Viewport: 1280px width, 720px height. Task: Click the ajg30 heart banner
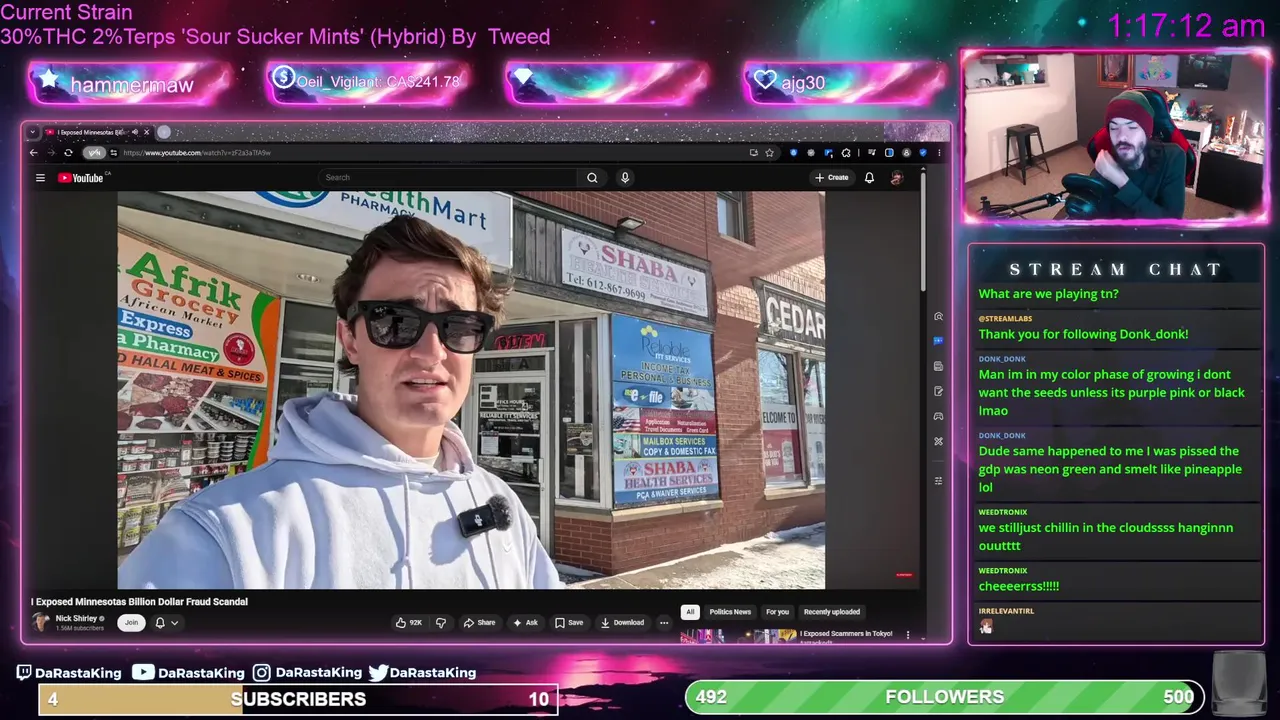[x=844, y=83]
